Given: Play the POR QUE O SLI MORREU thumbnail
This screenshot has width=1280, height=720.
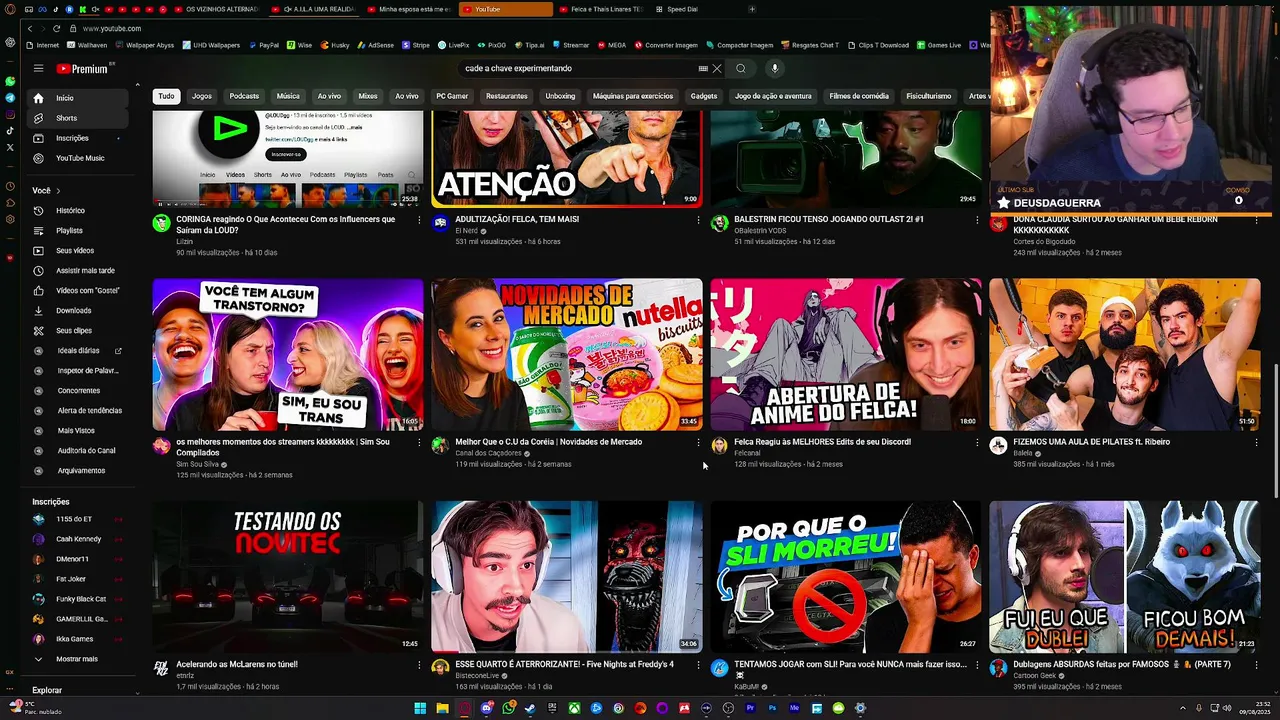Looking at the screenshot, I should pos(846,577).
